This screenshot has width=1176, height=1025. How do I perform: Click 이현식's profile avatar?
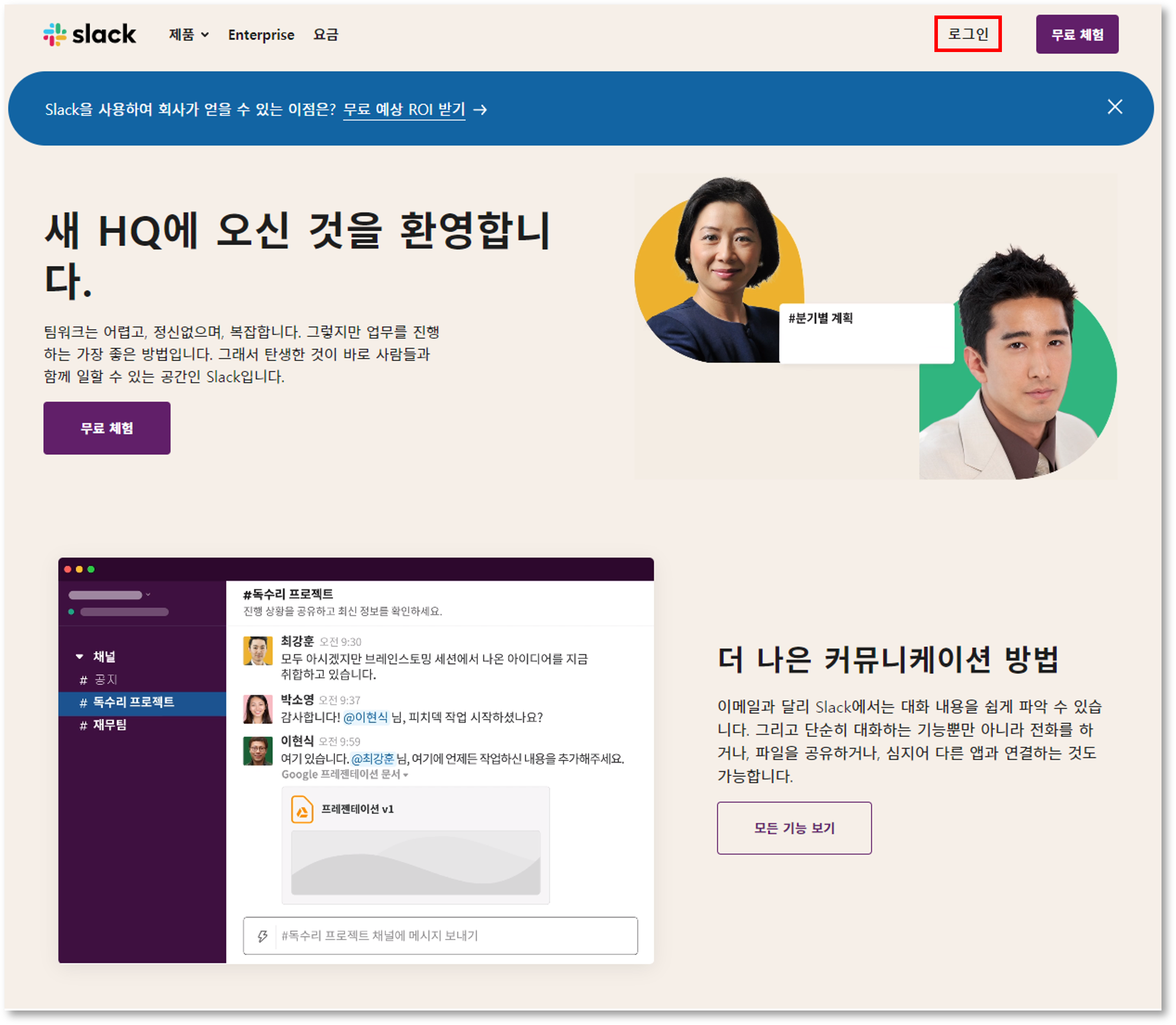click(x=258, y=751)
